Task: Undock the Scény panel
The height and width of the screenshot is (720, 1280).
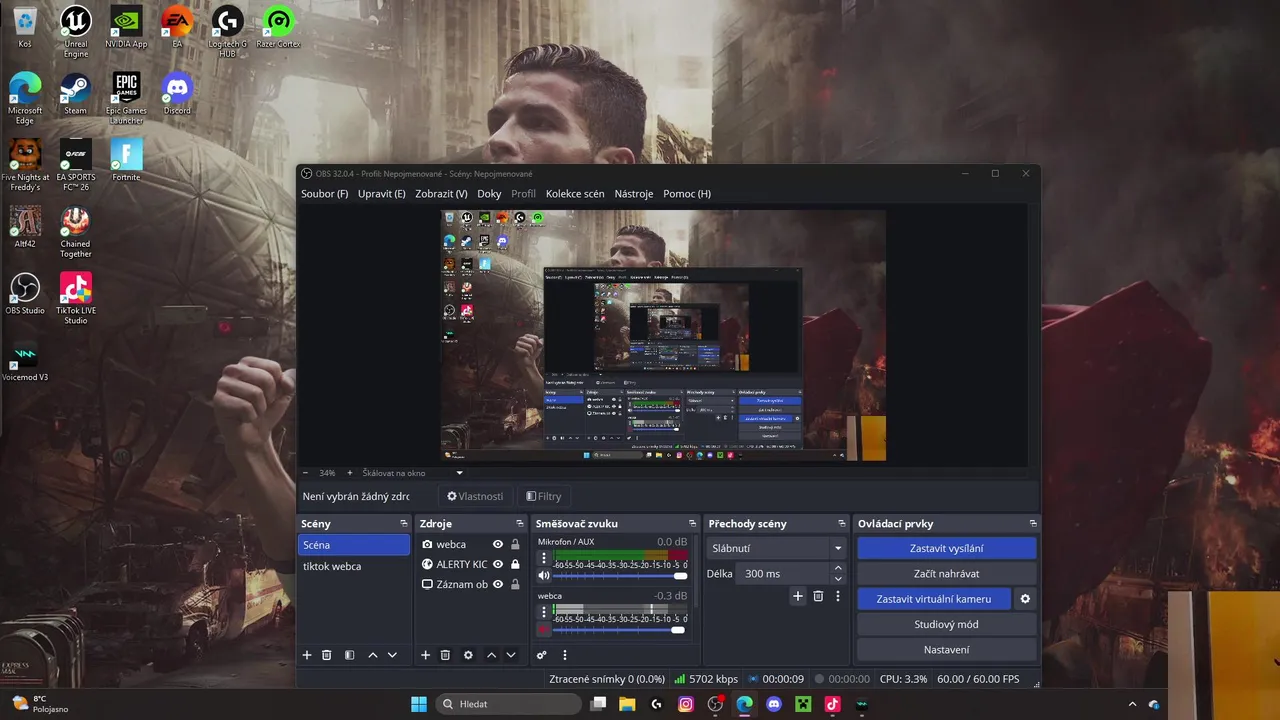Action: [404, 524]
